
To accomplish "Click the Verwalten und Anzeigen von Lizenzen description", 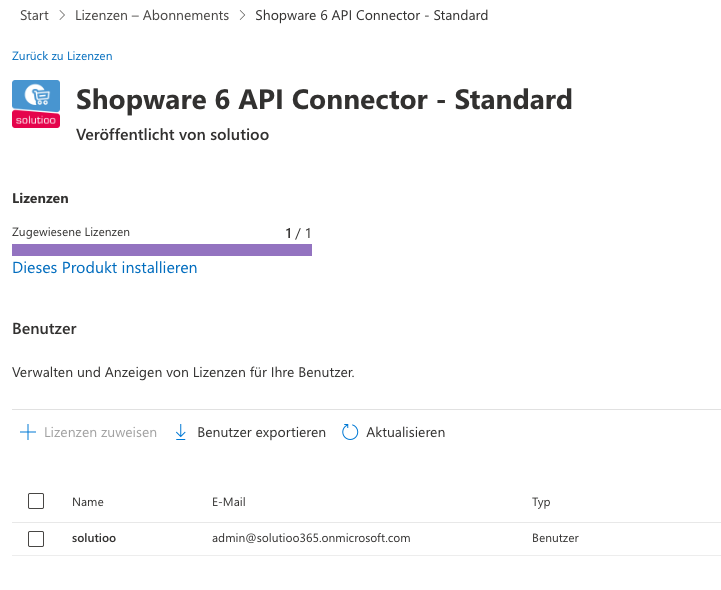I will pos(183,372).
